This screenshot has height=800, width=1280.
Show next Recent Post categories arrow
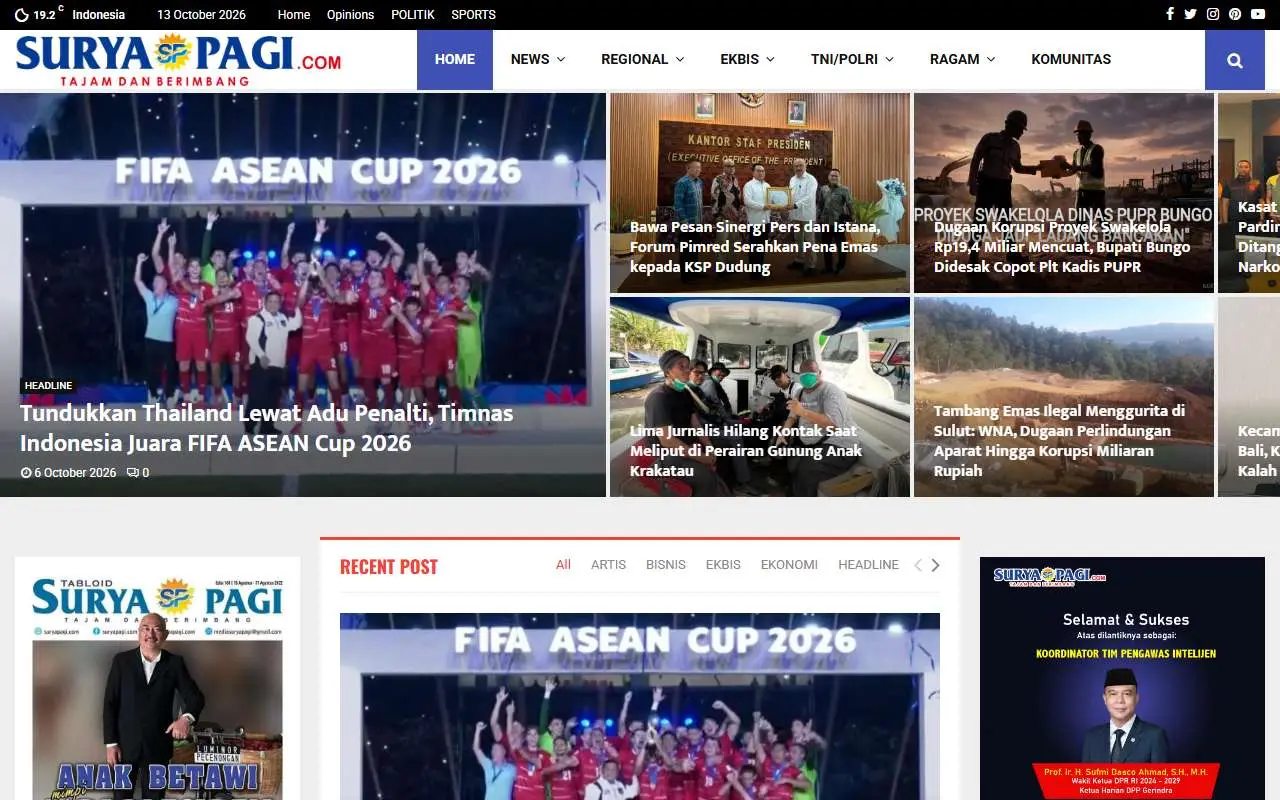point(935,565)
